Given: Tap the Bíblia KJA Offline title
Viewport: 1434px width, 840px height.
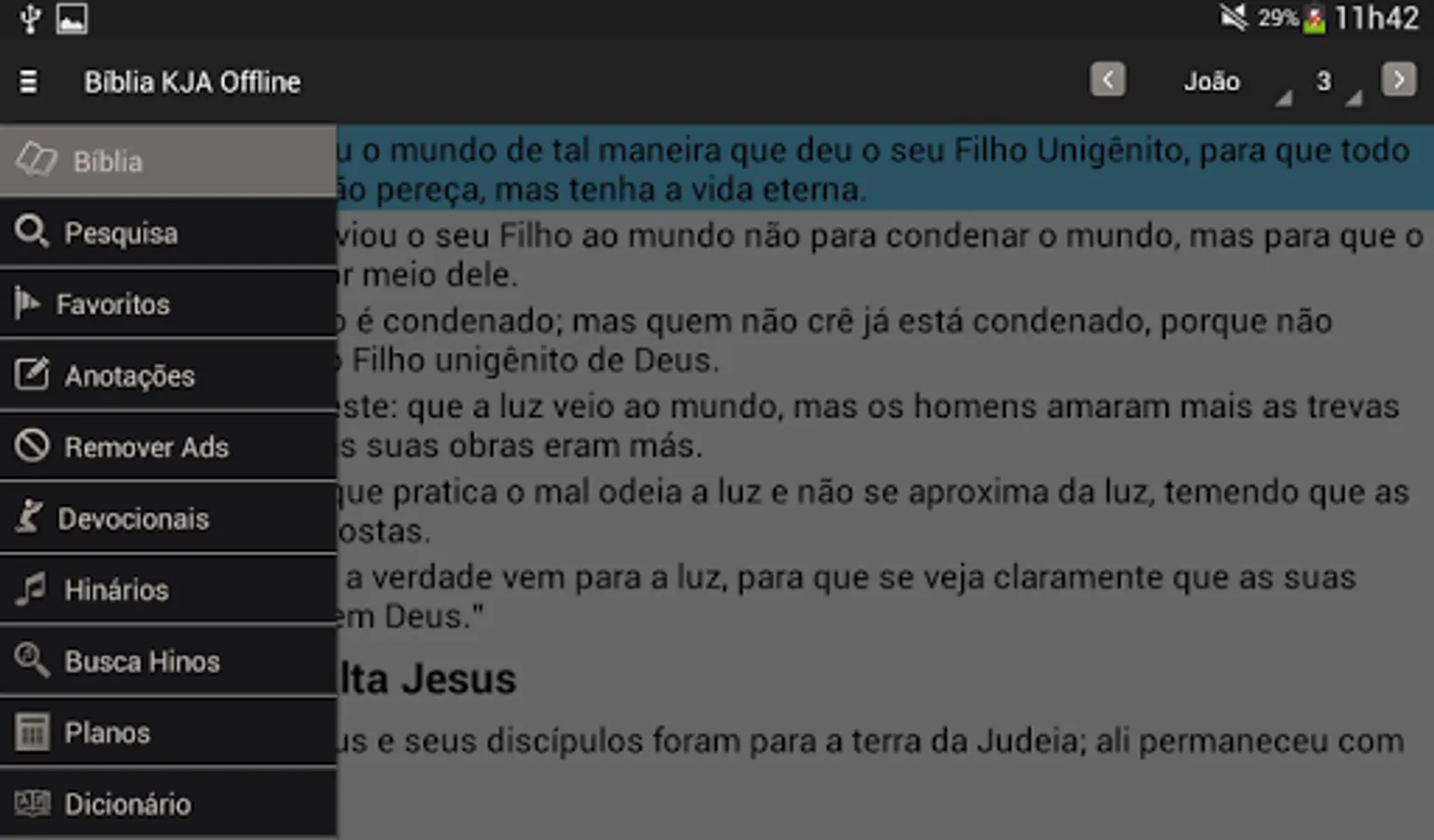Looking at the screenshot, I should 192,82.
